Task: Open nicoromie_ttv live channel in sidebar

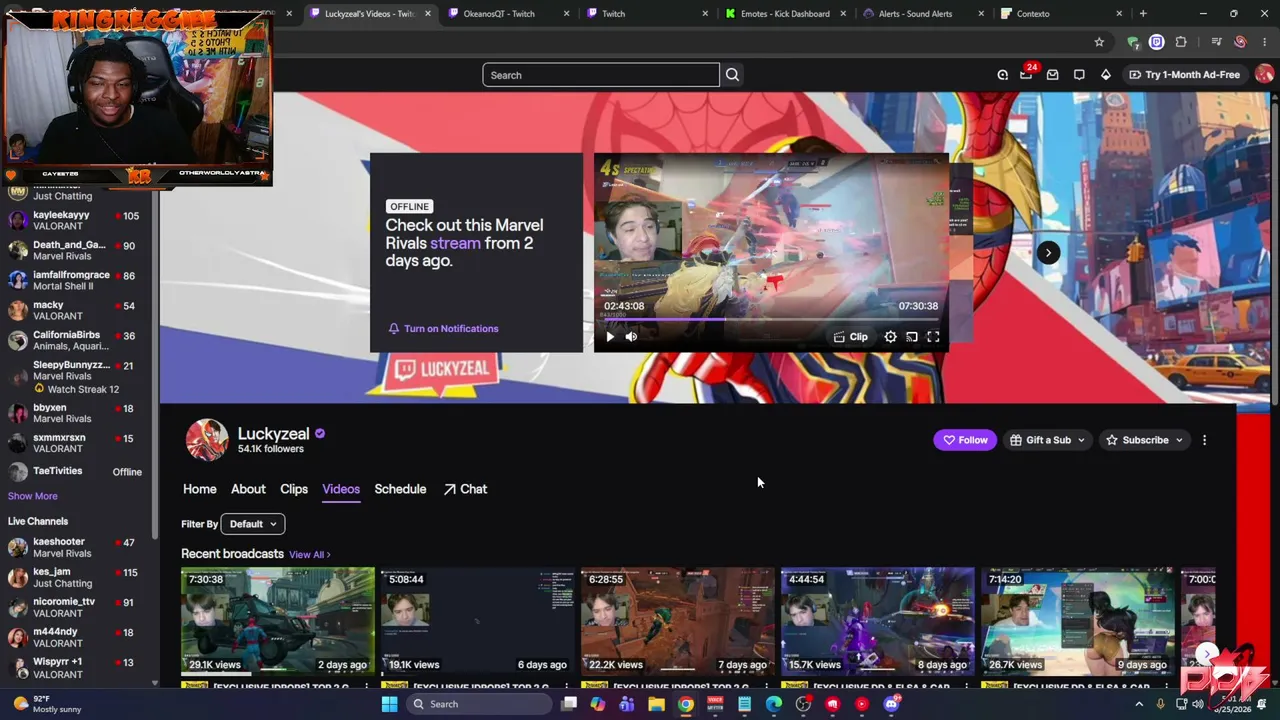Action: [75, 607]
